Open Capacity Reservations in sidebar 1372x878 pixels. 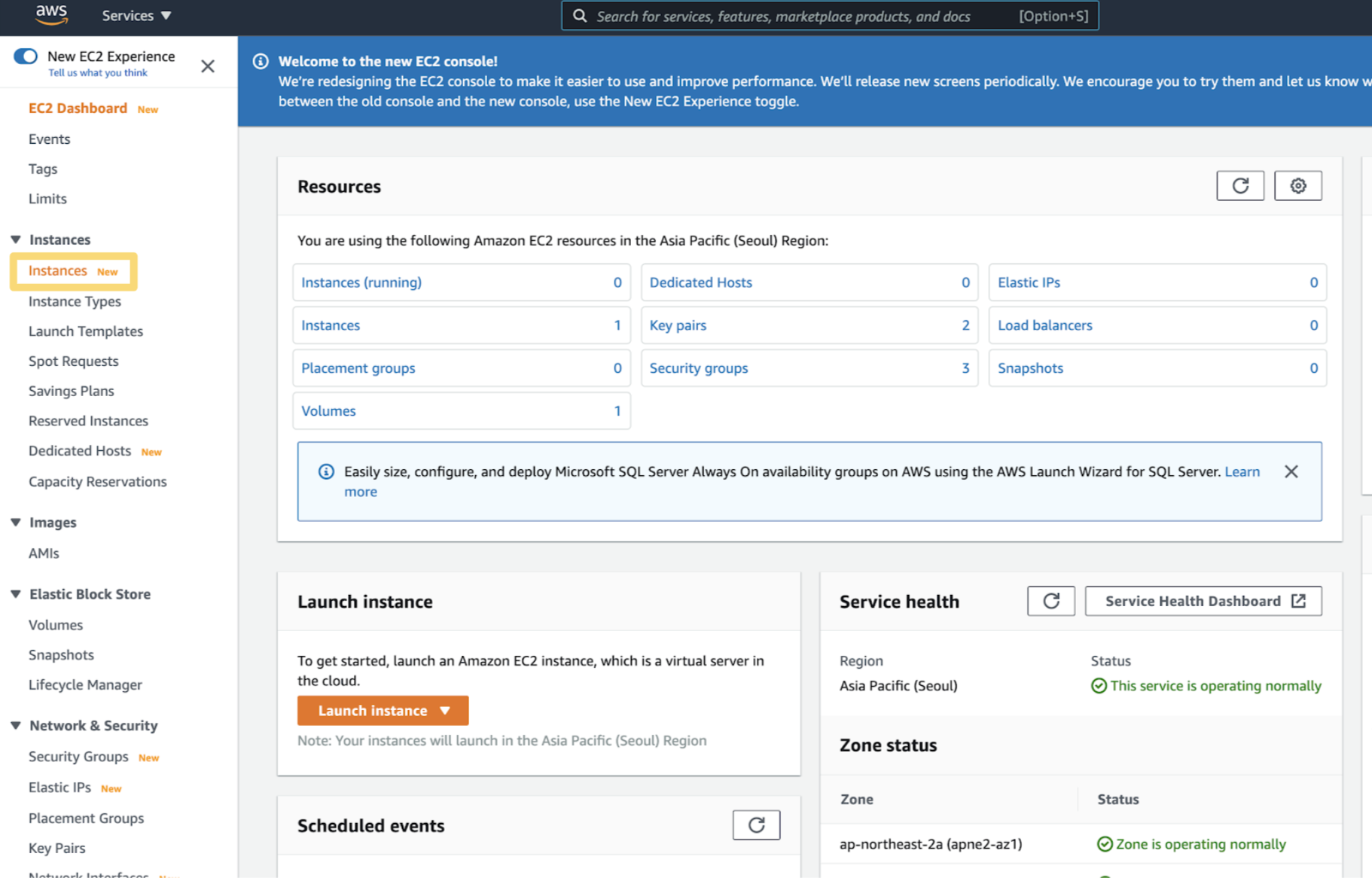pyautogui.click(x=98, y=482)
